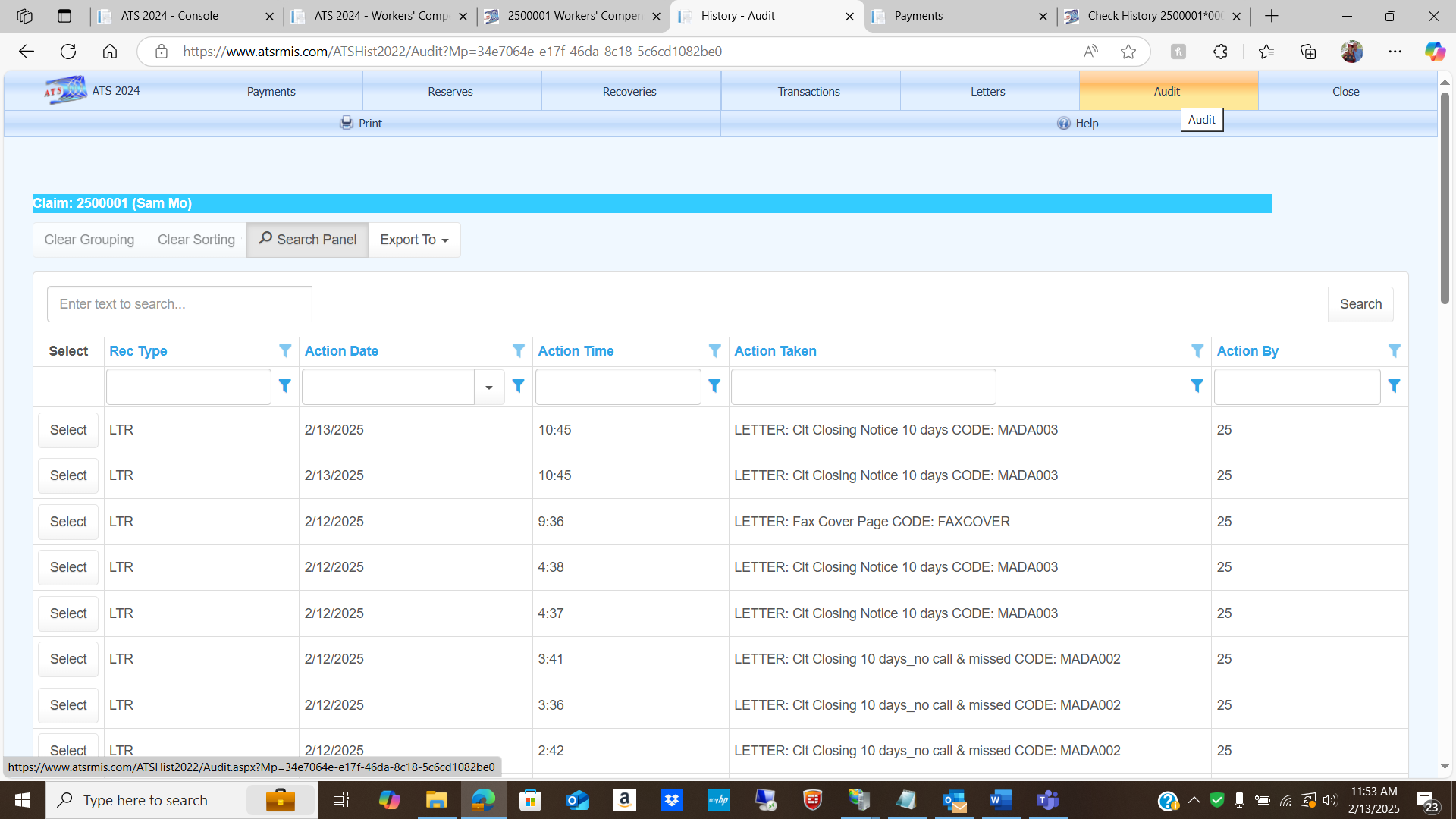
Task: Open the Action Date filter dropdown arrow
Action: tap(489, 388)
